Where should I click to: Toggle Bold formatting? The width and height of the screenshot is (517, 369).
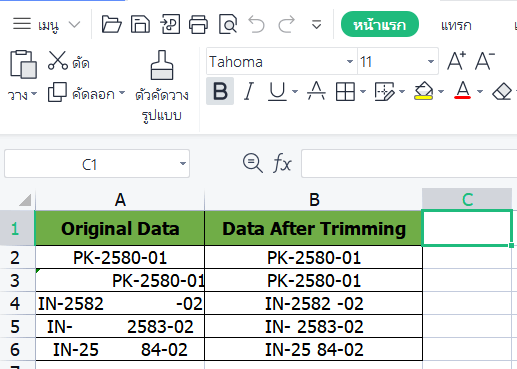click(x=220, y=91)
